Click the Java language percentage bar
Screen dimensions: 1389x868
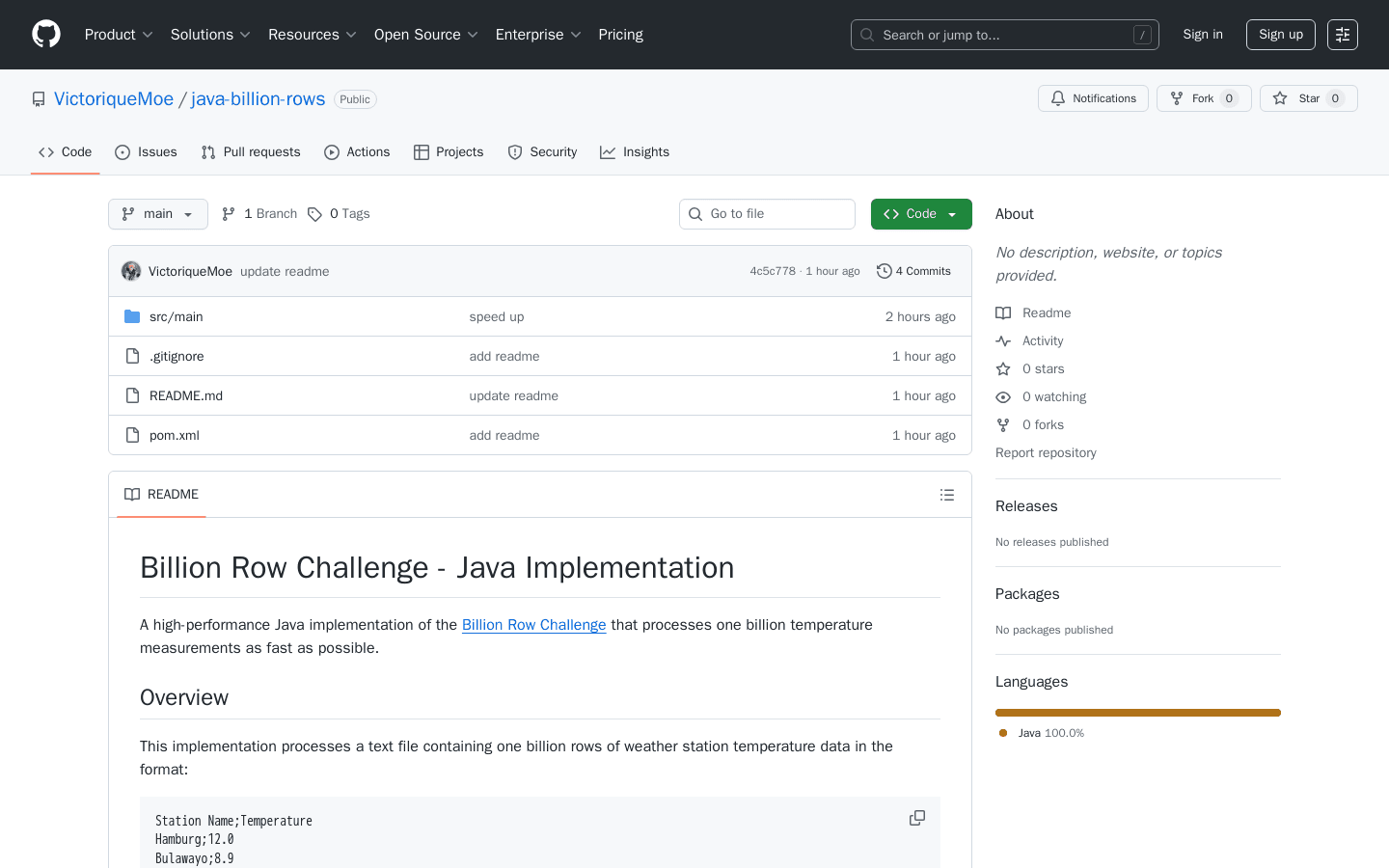1137,712
